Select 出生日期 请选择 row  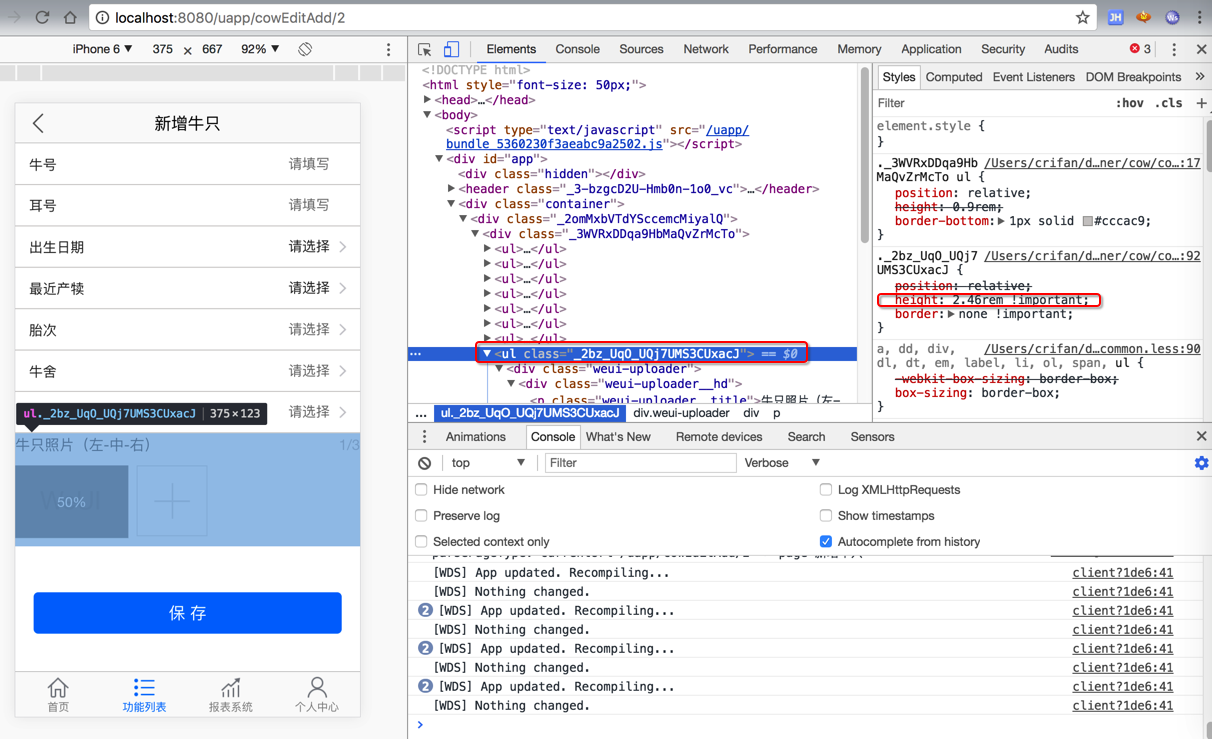click(188, 247)
